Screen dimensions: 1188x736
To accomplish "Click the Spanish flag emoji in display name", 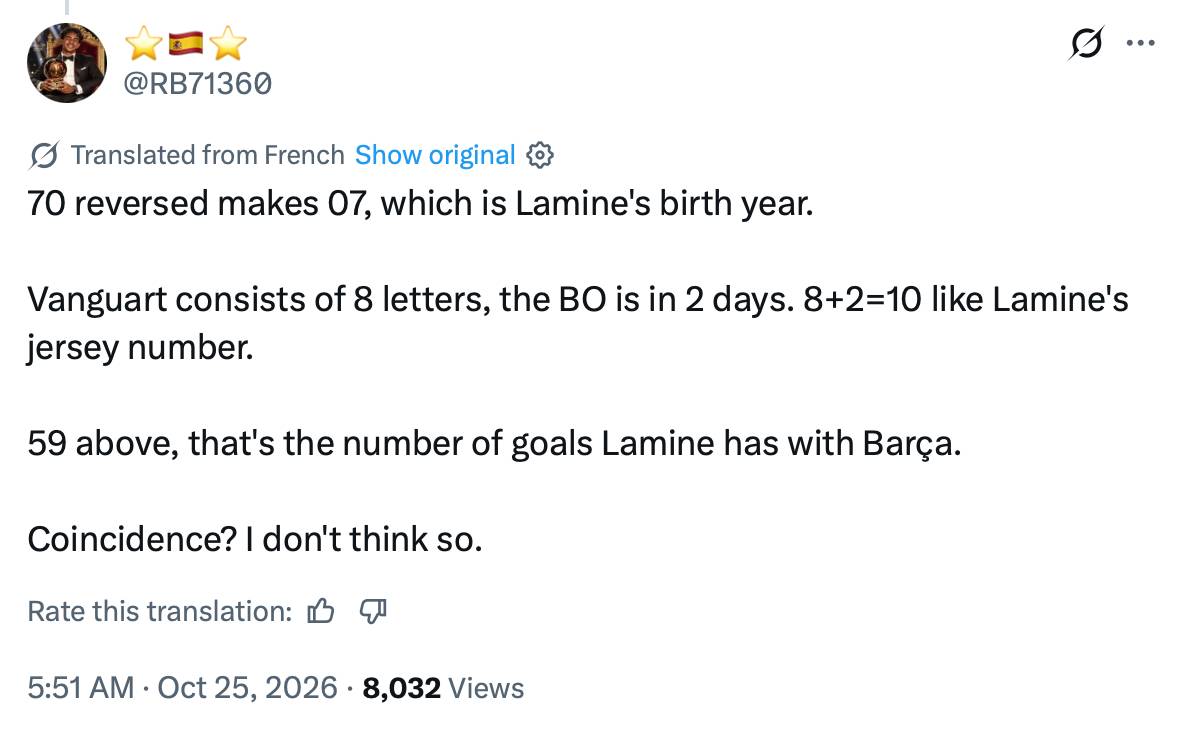I will [186, 43].
